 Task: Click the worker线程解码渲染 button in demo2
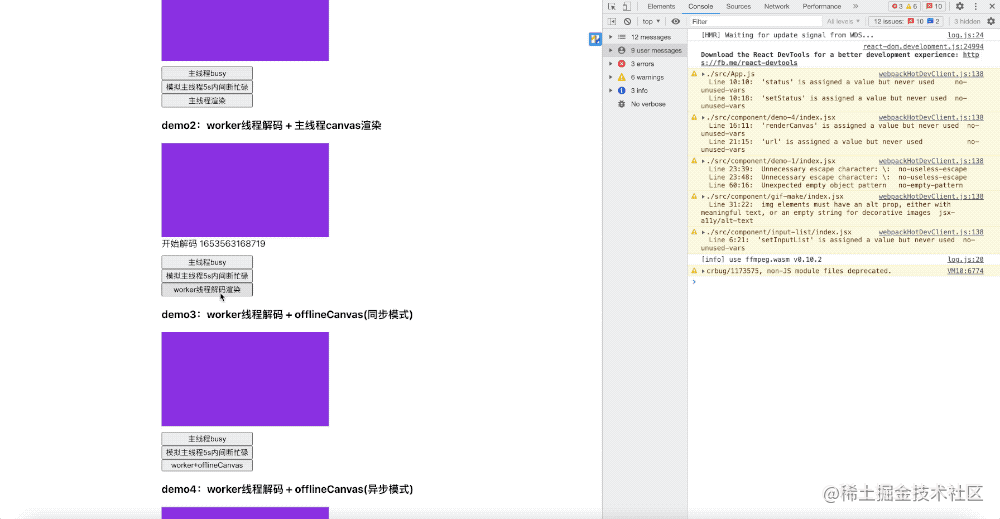pyautogui.click(x=207, y=289)
